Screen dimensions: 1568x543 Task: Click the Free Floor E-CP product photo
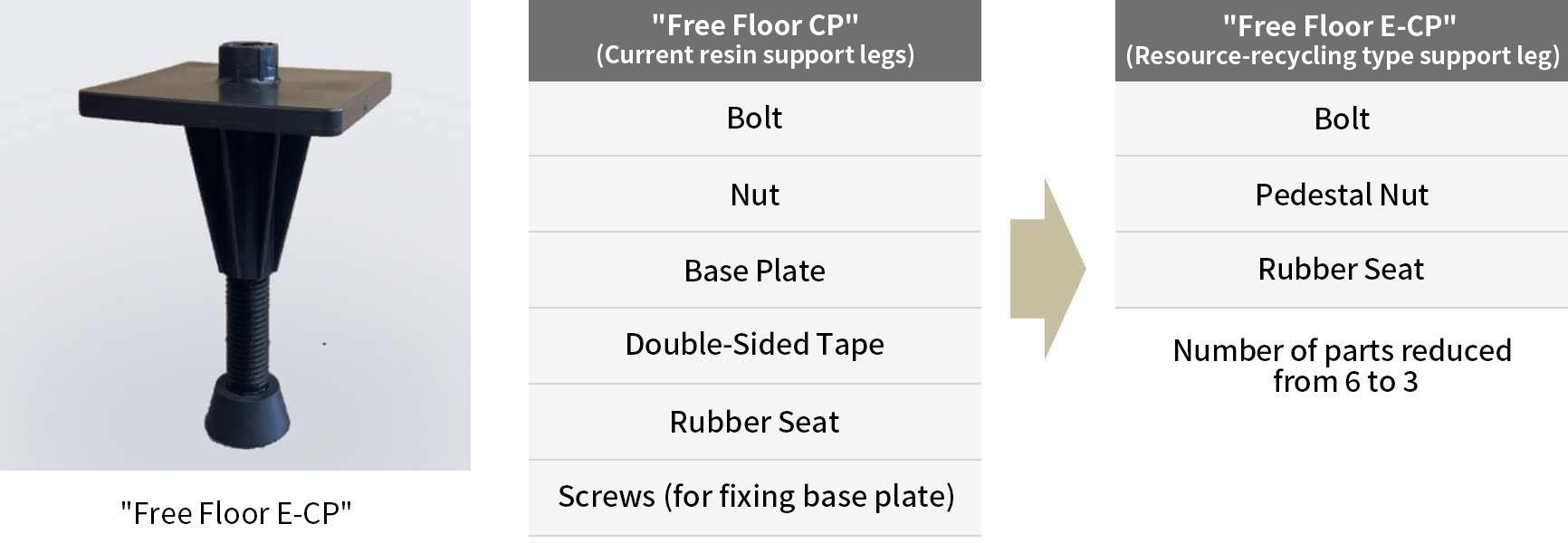235,235
